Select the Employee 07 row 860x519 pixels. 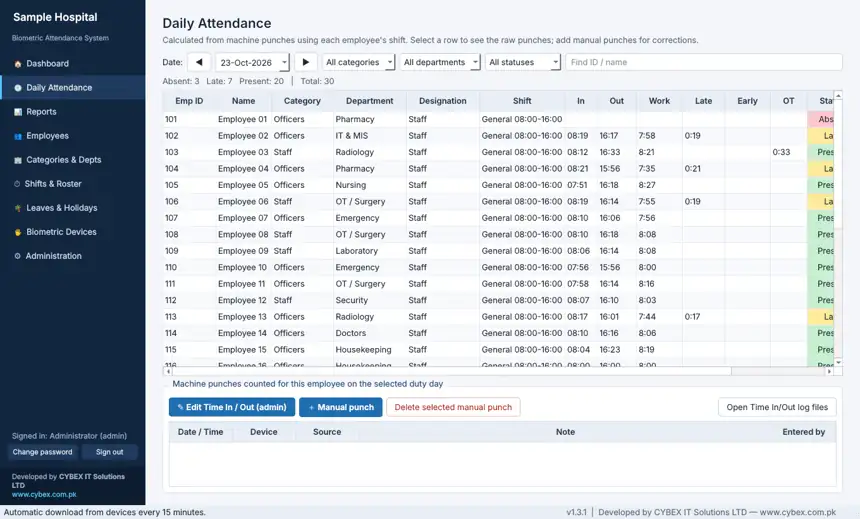click(x=498, y=218)
